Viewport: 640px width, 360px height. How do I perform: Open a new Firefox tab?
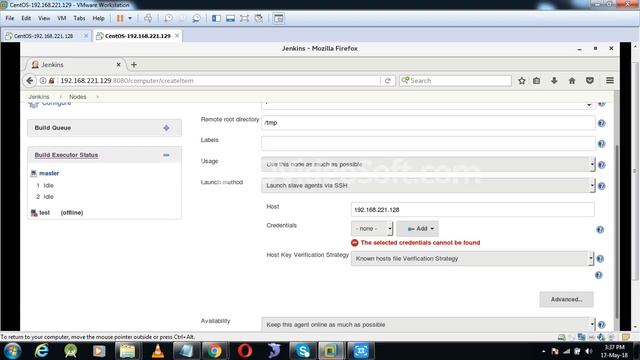pos(133,64)
